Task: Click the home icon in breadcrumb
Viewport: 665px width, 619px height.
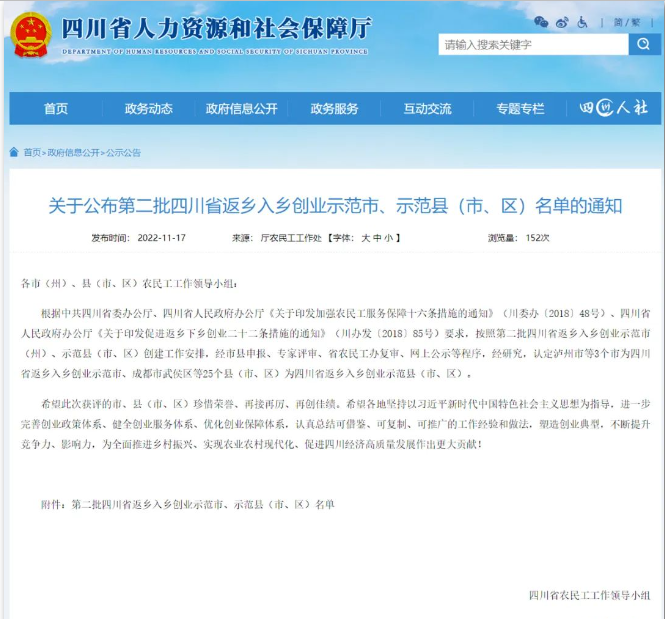Action: pos(14,153)
